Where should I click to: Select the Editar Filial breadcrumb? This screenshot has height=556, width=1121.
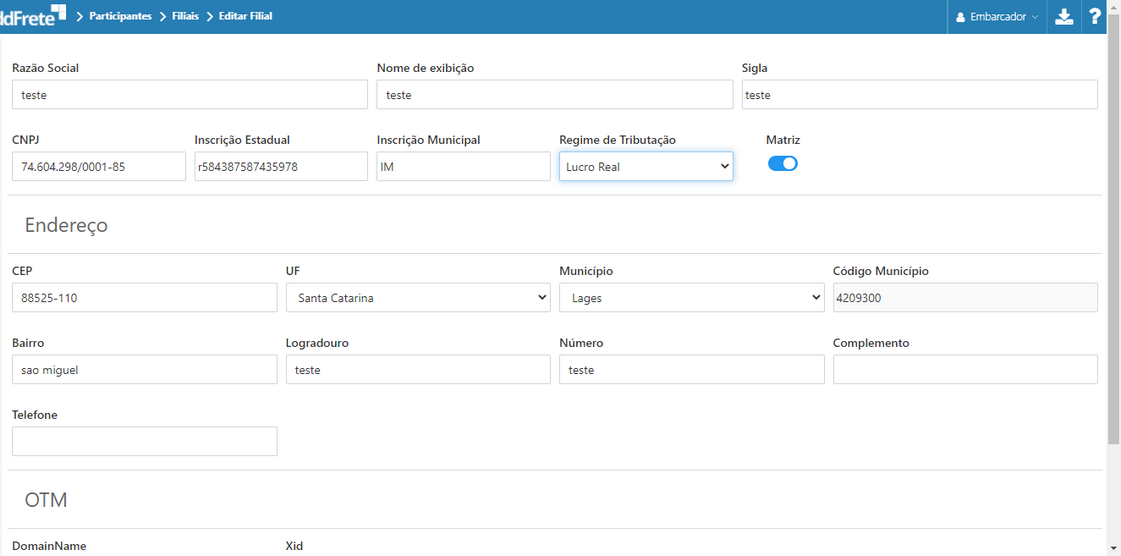[245, 16]
